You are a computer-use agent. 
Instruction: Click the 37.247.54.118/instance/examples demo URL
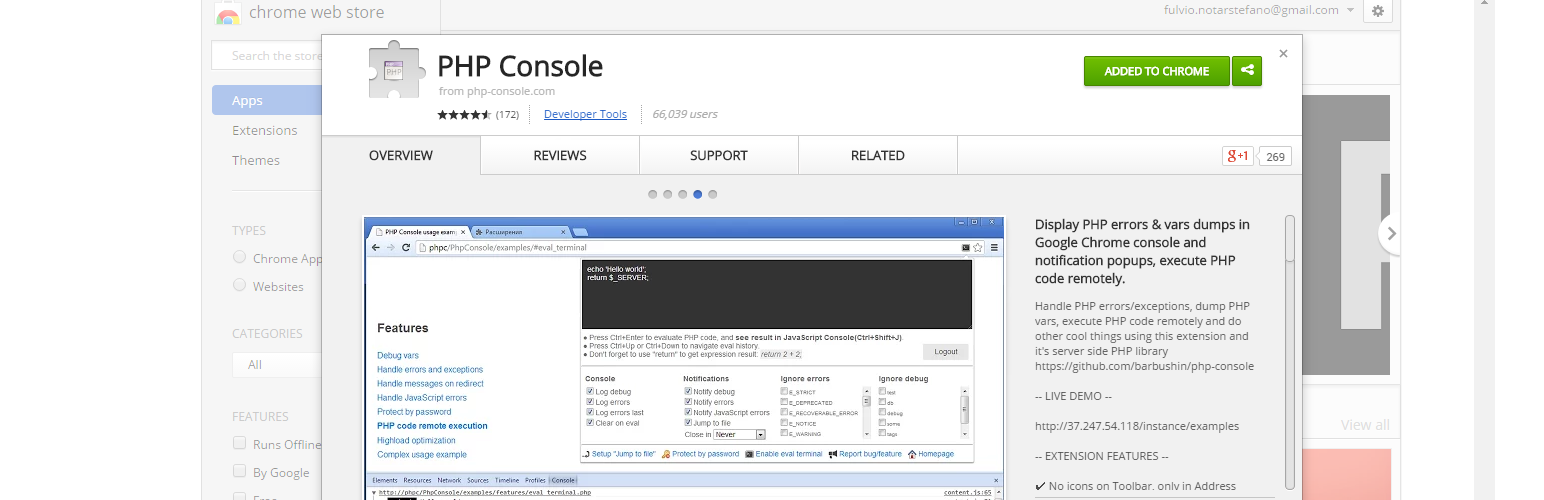[1137, 426]
